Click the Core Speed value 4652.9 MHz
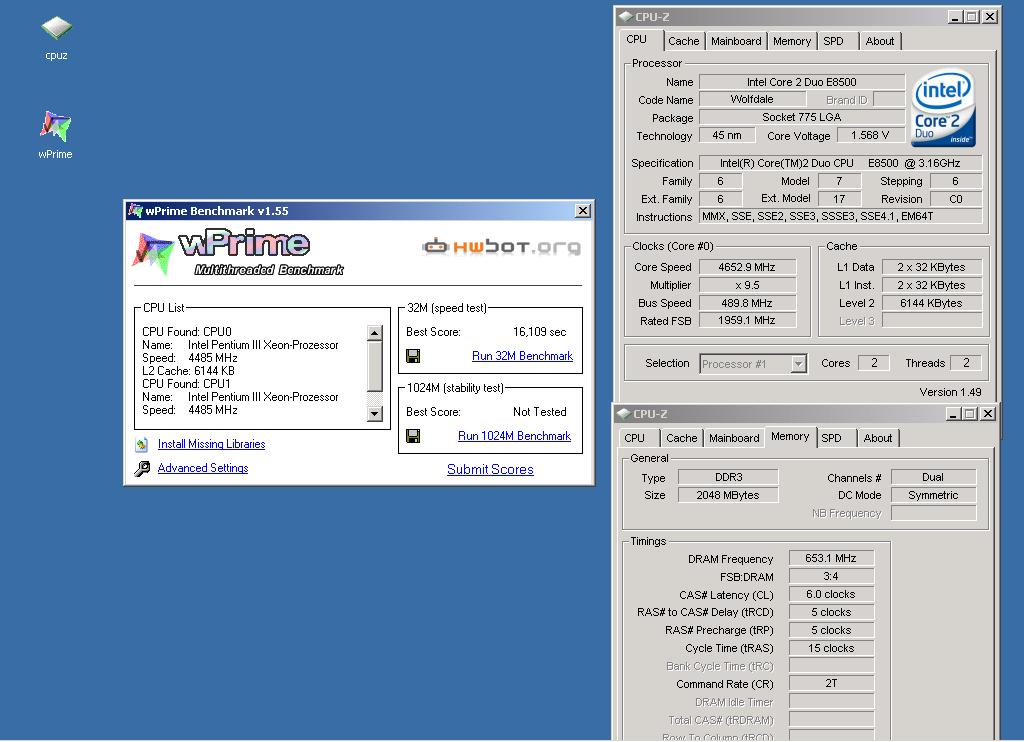The width and height of the screenshot is (1024, 742). pyautogui.click(x=748, y=267)
